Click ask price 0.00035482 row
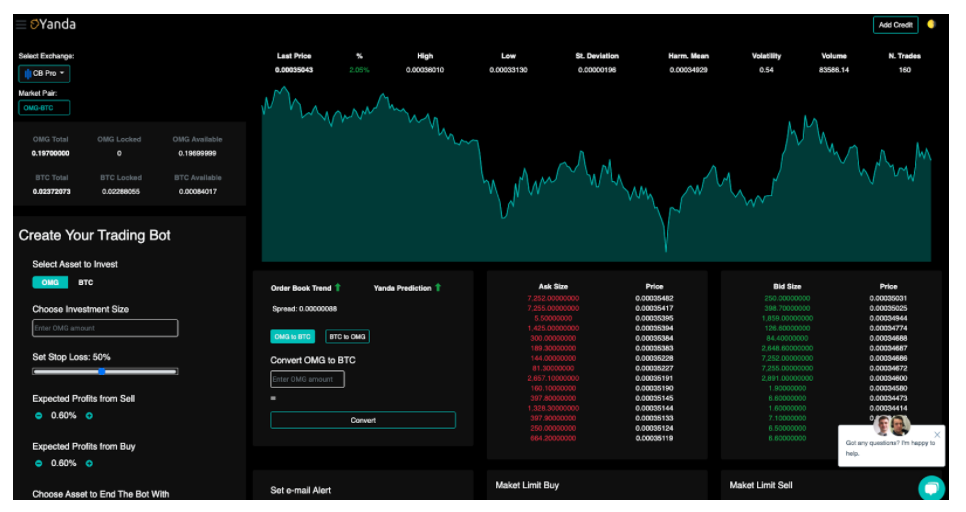Viewport: 966px width, 512px height. coord(654,298)
